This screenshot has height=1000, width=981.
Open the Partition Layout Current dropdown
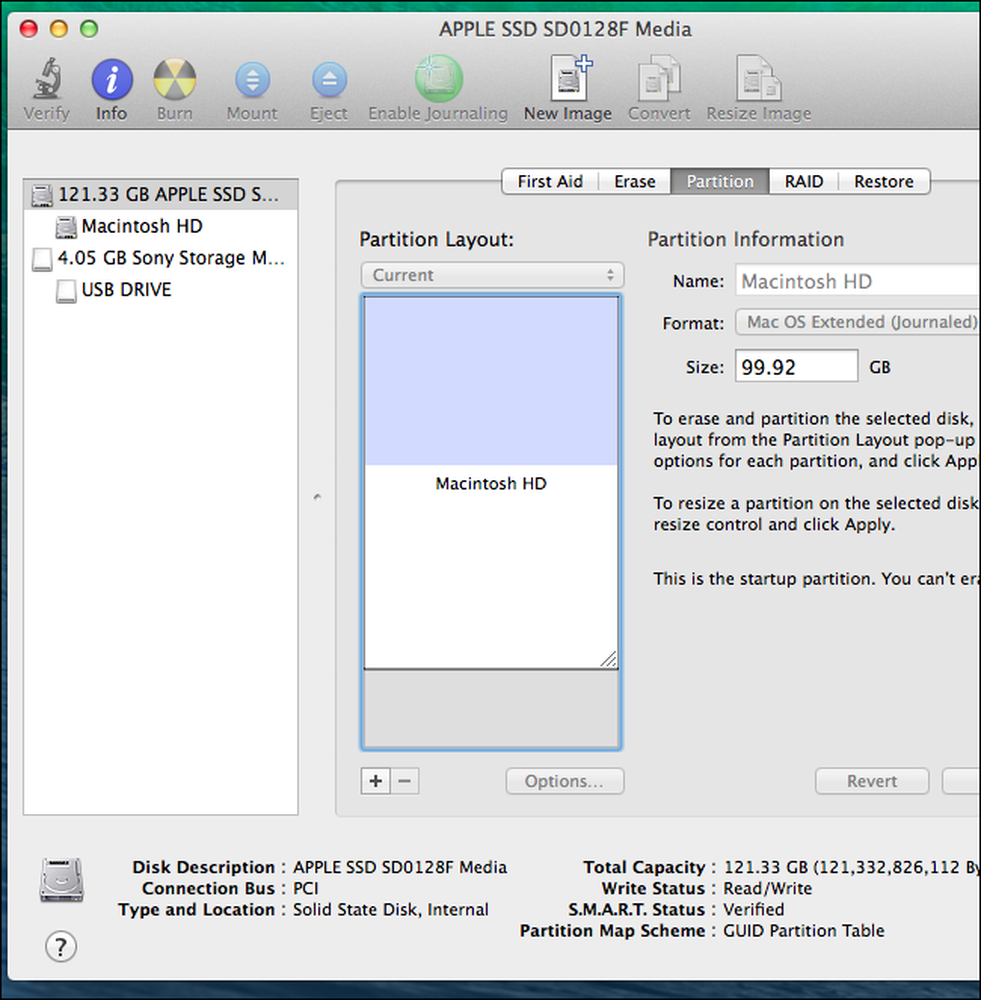click(492, 276)
